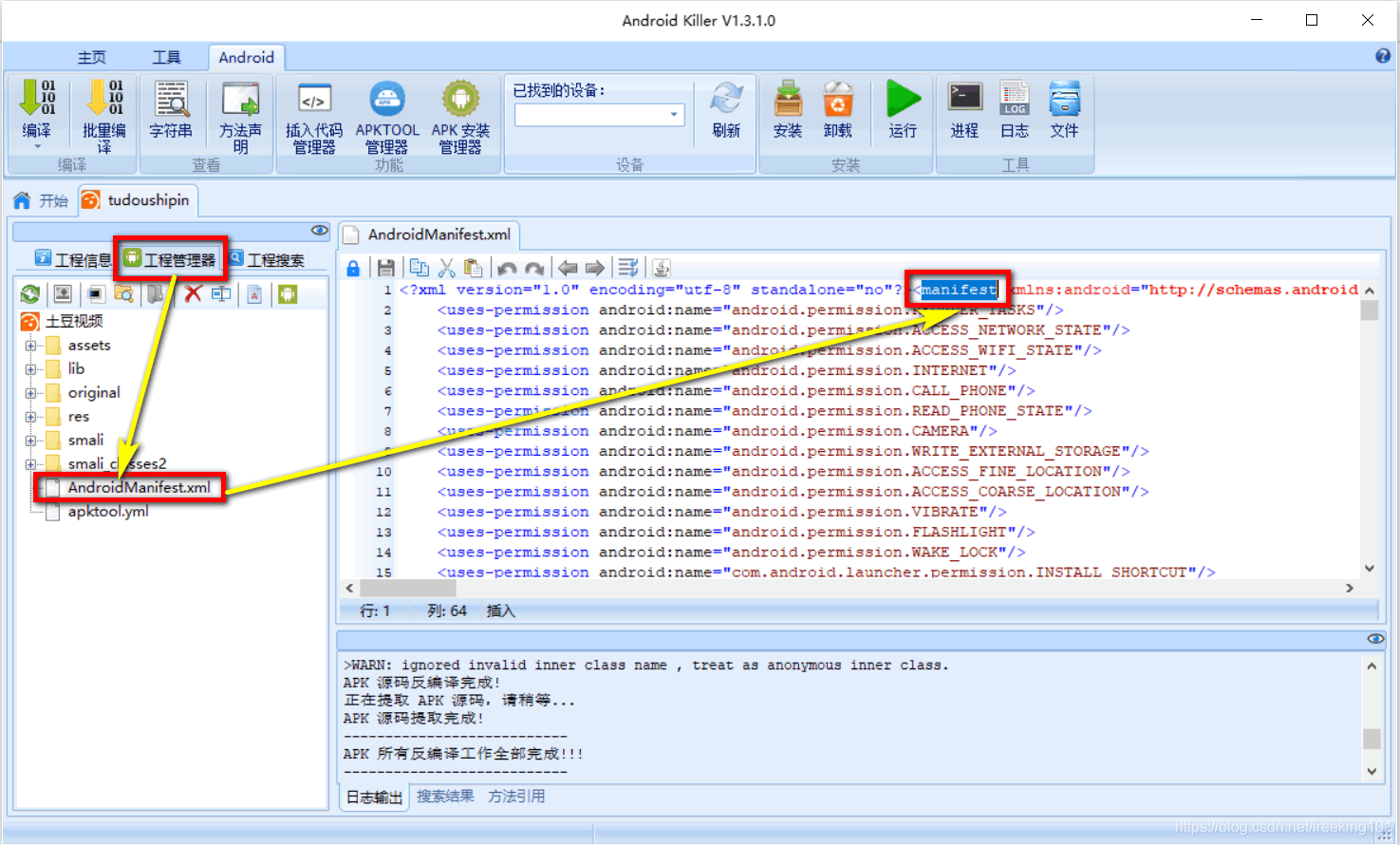Click the 批量编译 batch compile icon
The image size is (1400, 845).
tap(104, 99)
